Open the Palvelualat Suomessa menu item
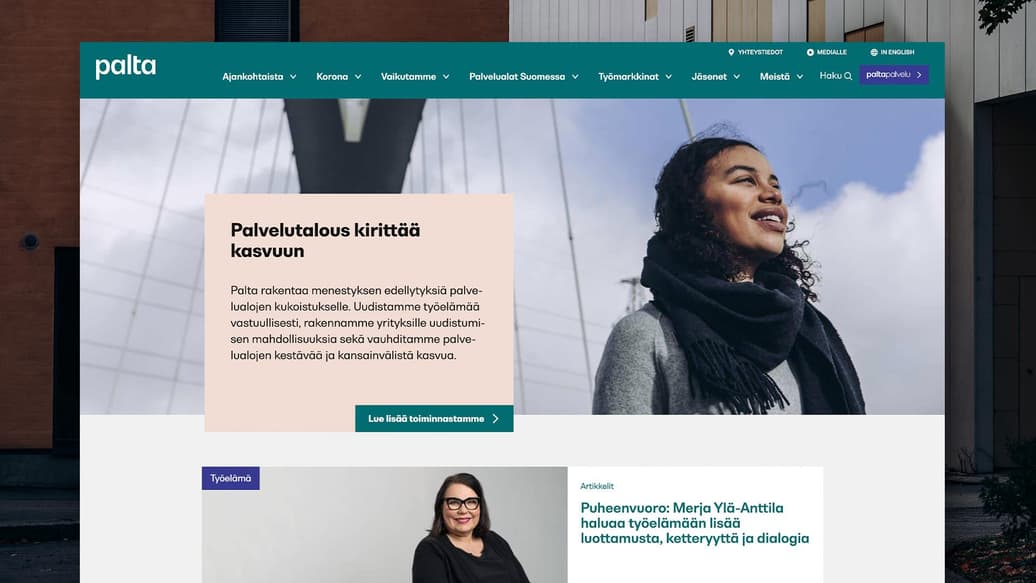Image resolution: width=1036 pixels, height=583 pixels. (523, 77)
